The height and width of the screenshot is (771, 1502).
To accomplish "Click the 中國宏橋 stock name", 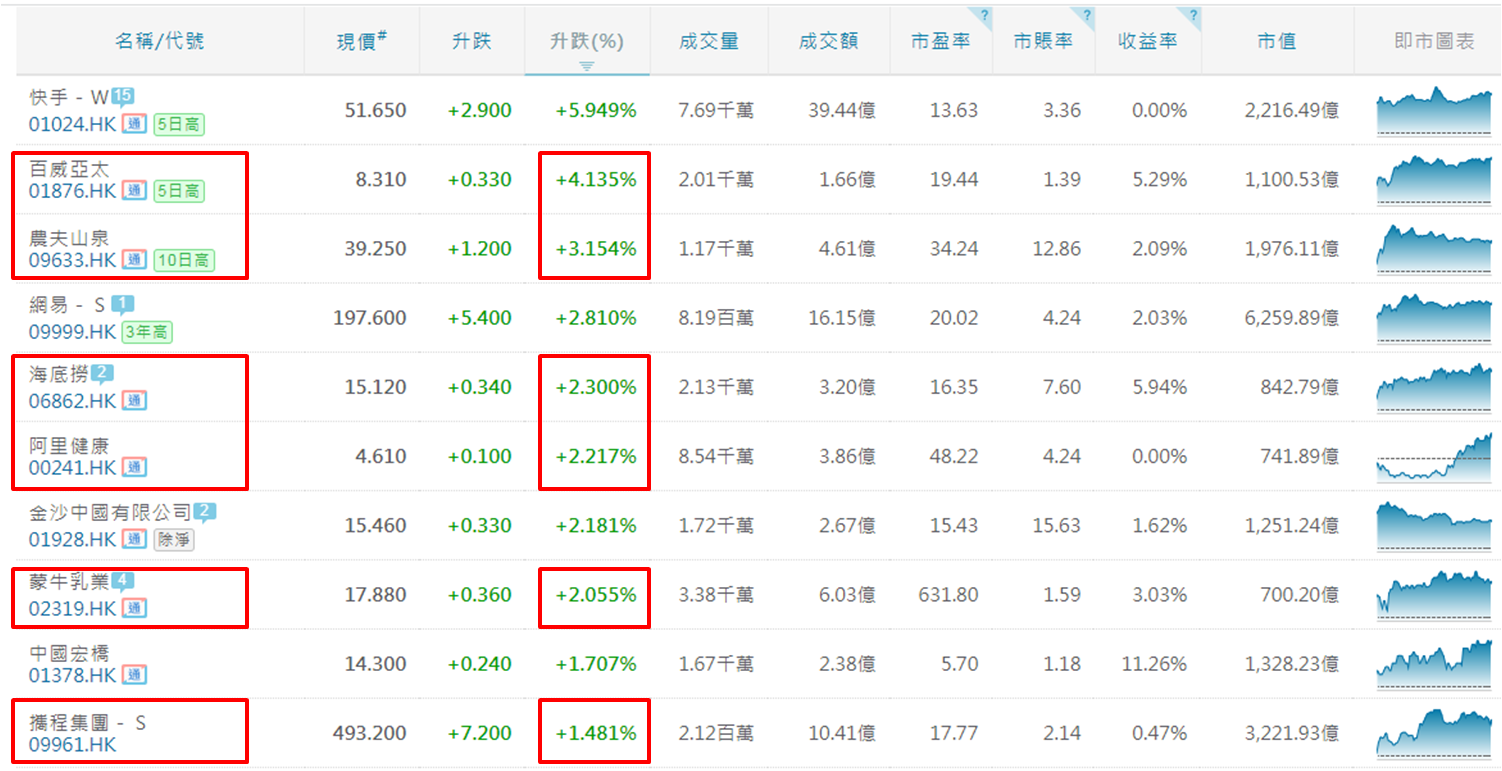I will pyautogui.click(x=69, y=653).
